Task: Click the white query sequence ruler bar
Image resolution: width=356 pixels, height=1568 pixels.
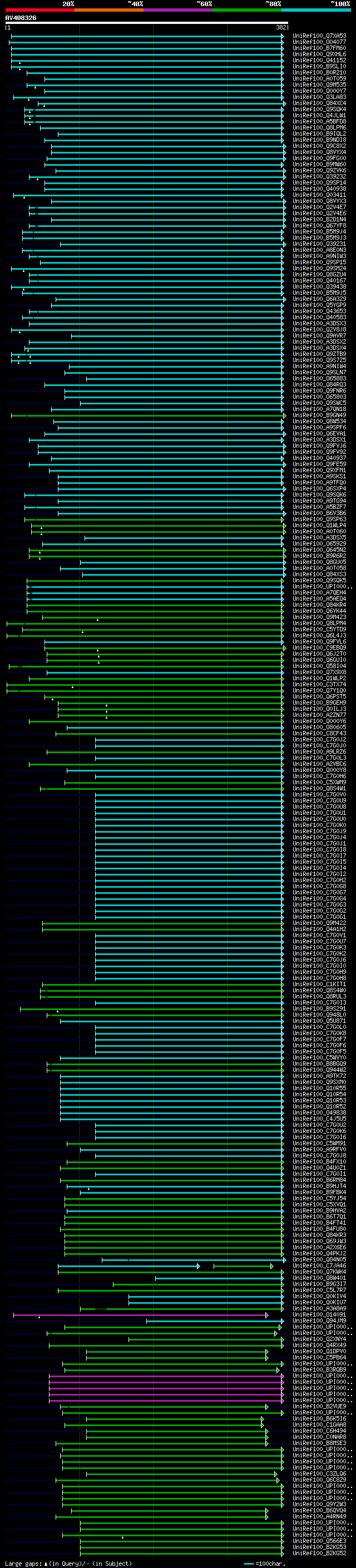Action: point(147,23)
